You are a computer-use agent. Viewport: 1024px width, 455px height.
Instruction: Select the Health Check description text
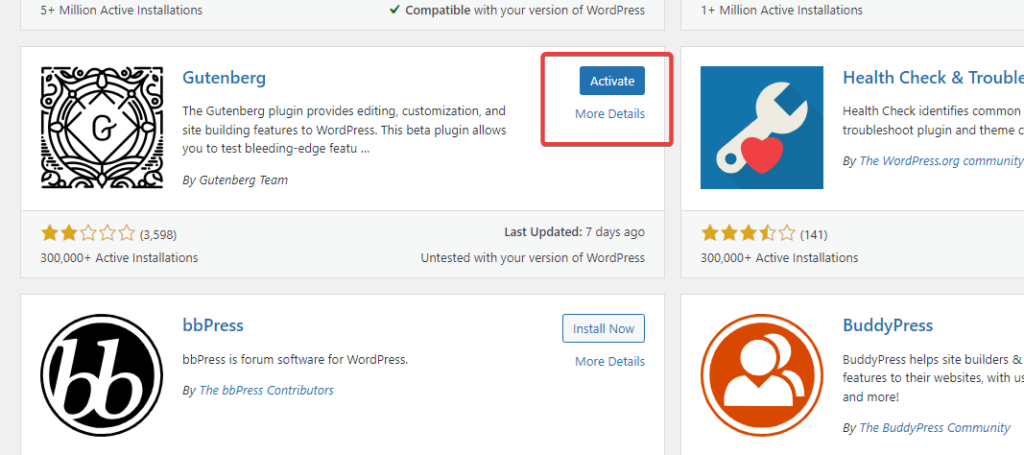[933, 120]
